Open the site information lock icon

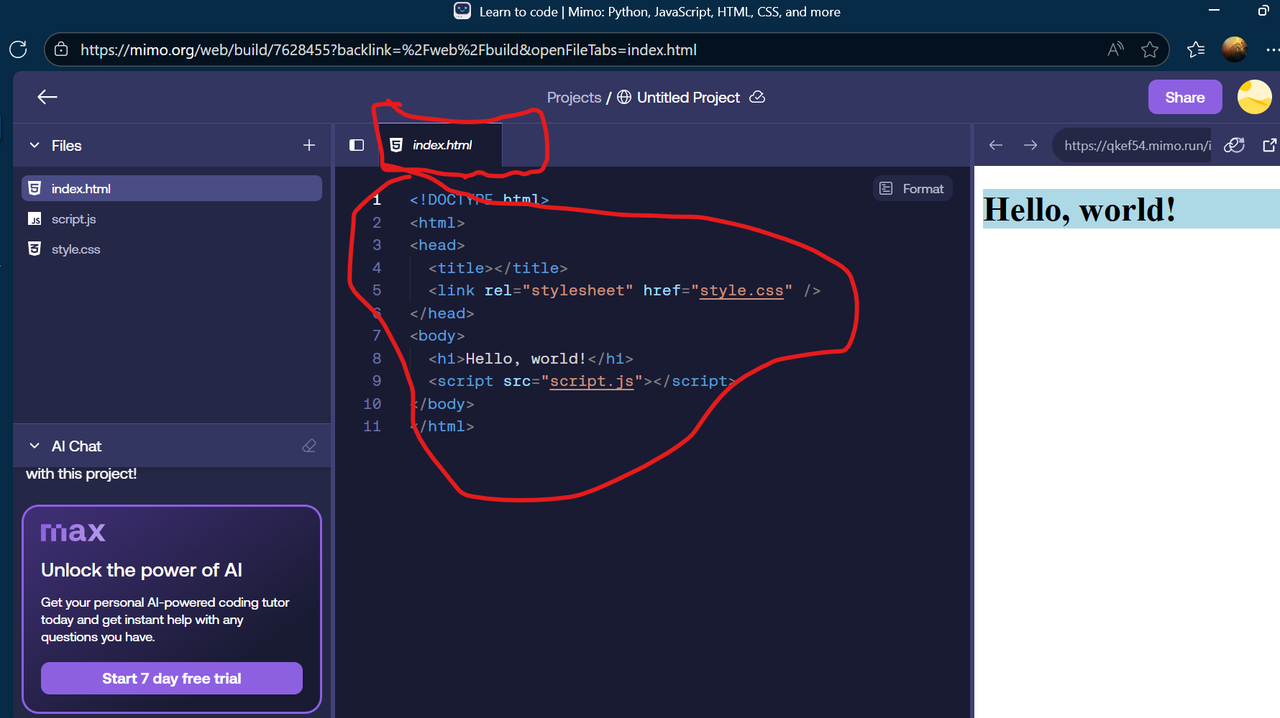(62, 49)
